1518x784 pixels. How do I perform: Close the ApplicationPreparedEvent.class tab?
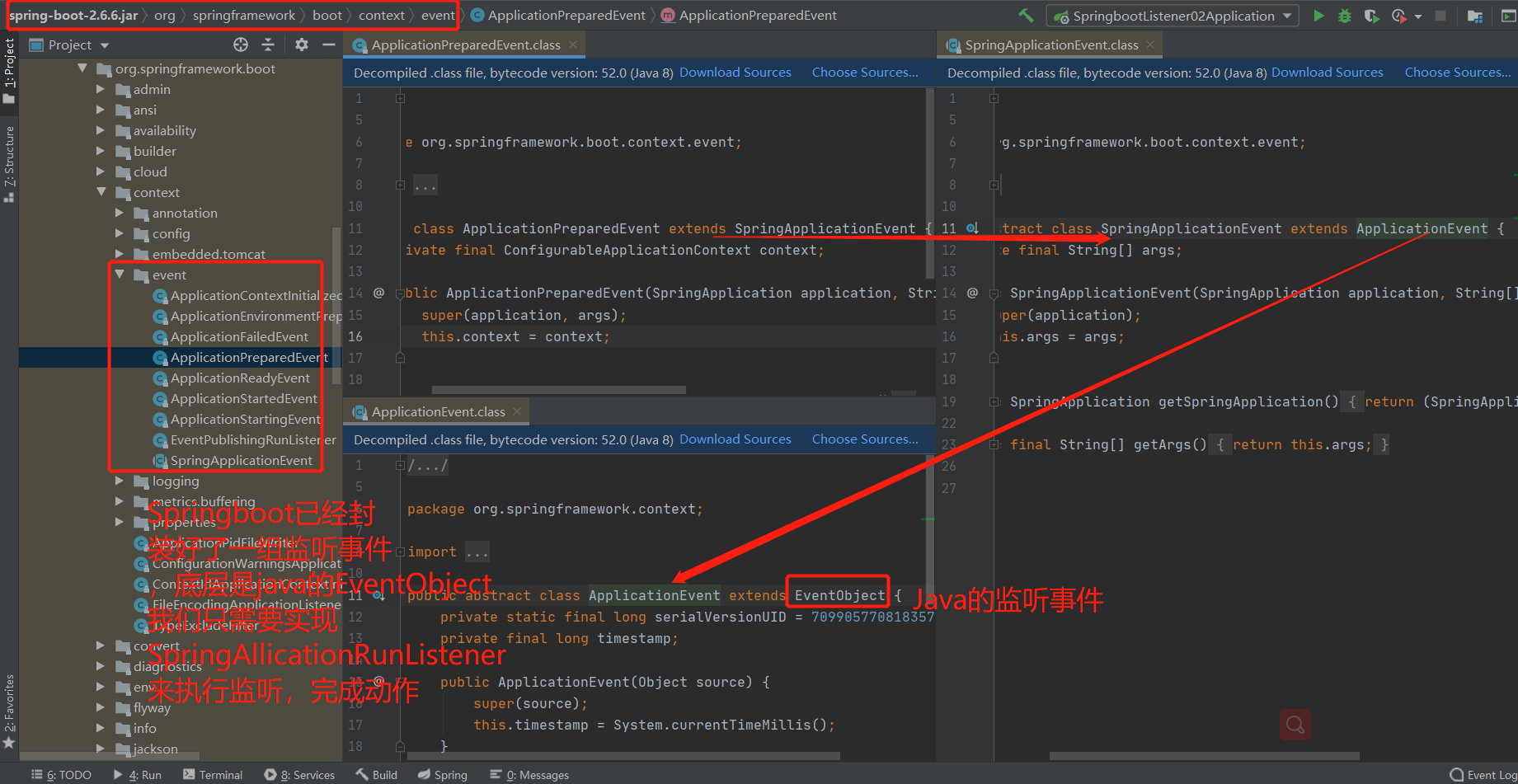coord(573,45)
